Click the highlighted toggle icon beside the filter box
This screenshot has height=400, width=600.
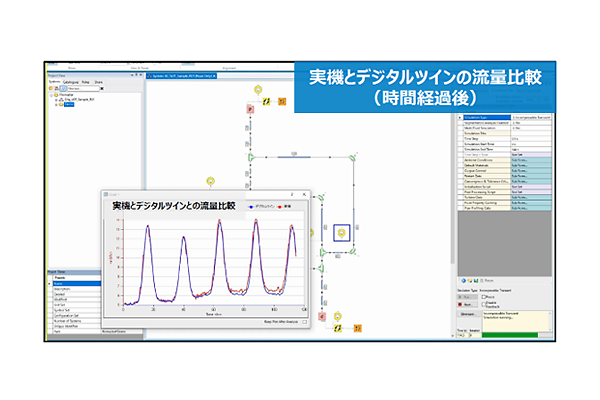click(x=64, y=88)
